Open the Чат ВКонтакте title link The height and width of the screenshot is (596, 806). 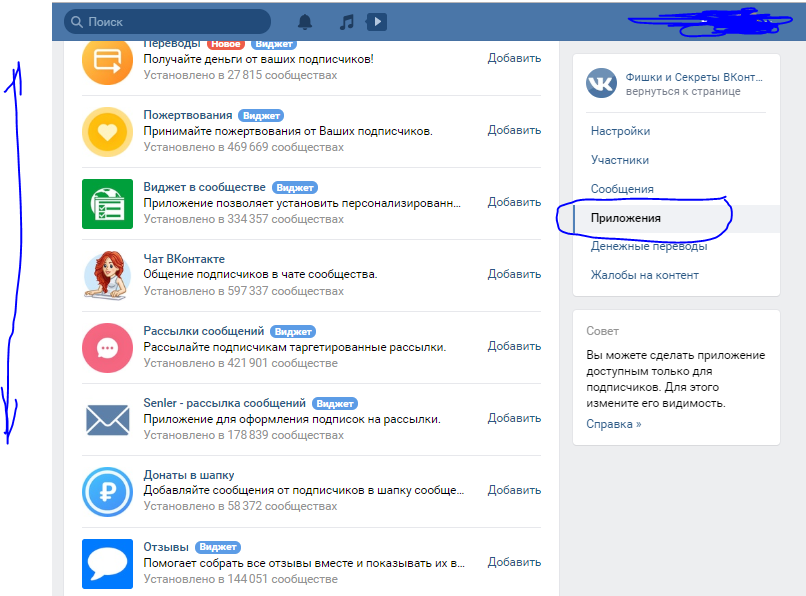point(184,259)
